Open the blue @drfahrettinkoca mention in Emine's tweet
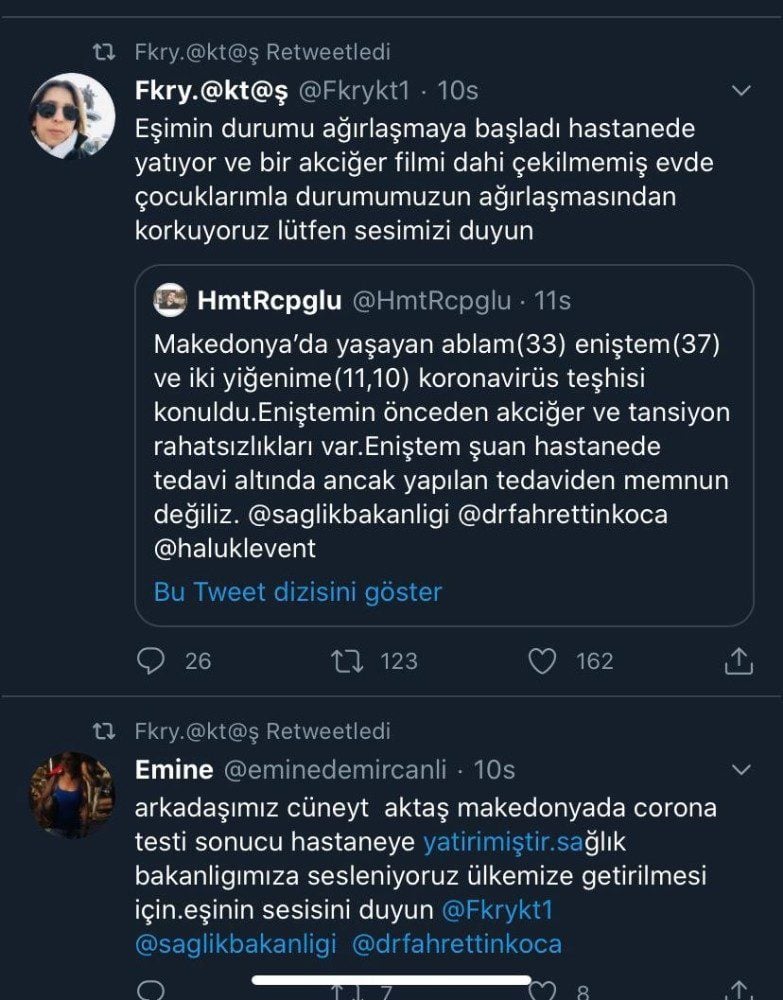This screenshot has width=783, height=1000. [x=456, y=943]
